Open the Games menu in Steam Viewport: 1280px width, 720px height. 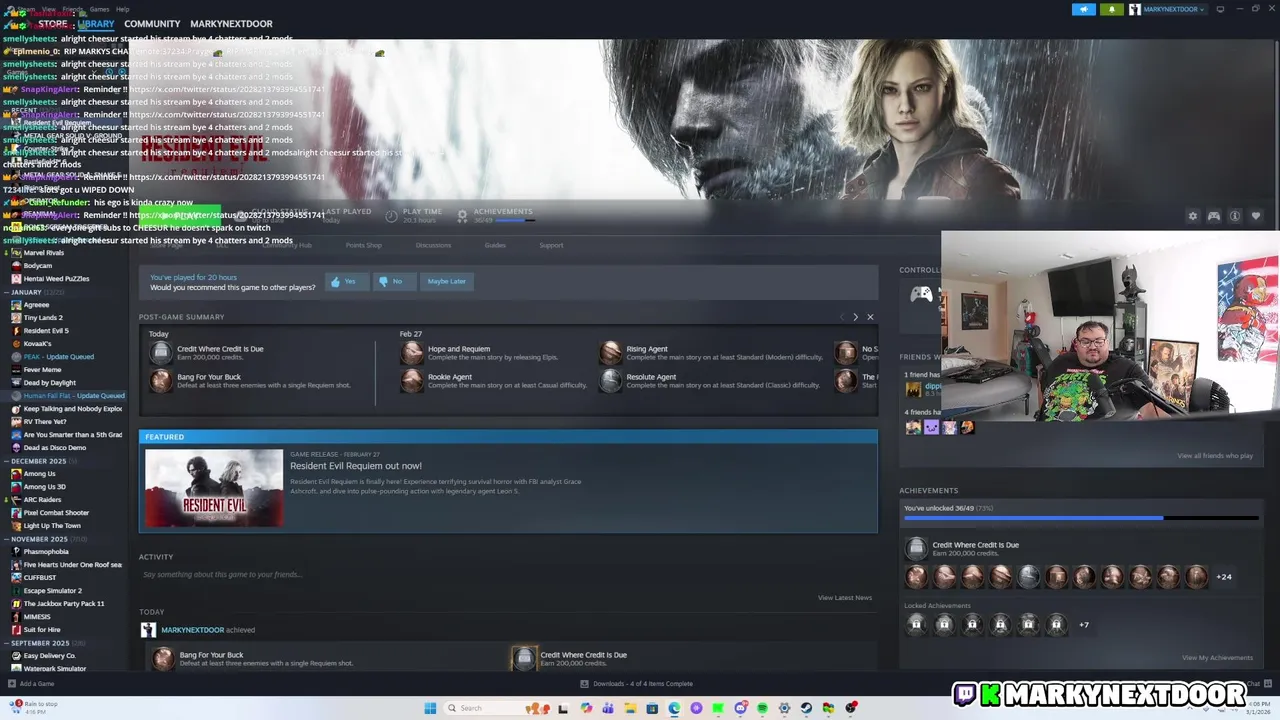(99, 9)
